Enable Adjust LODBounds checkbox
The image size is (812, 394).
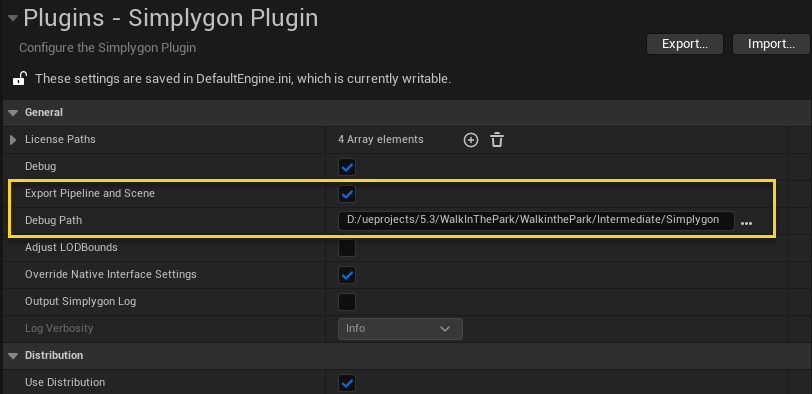click(x=347, y=248)
